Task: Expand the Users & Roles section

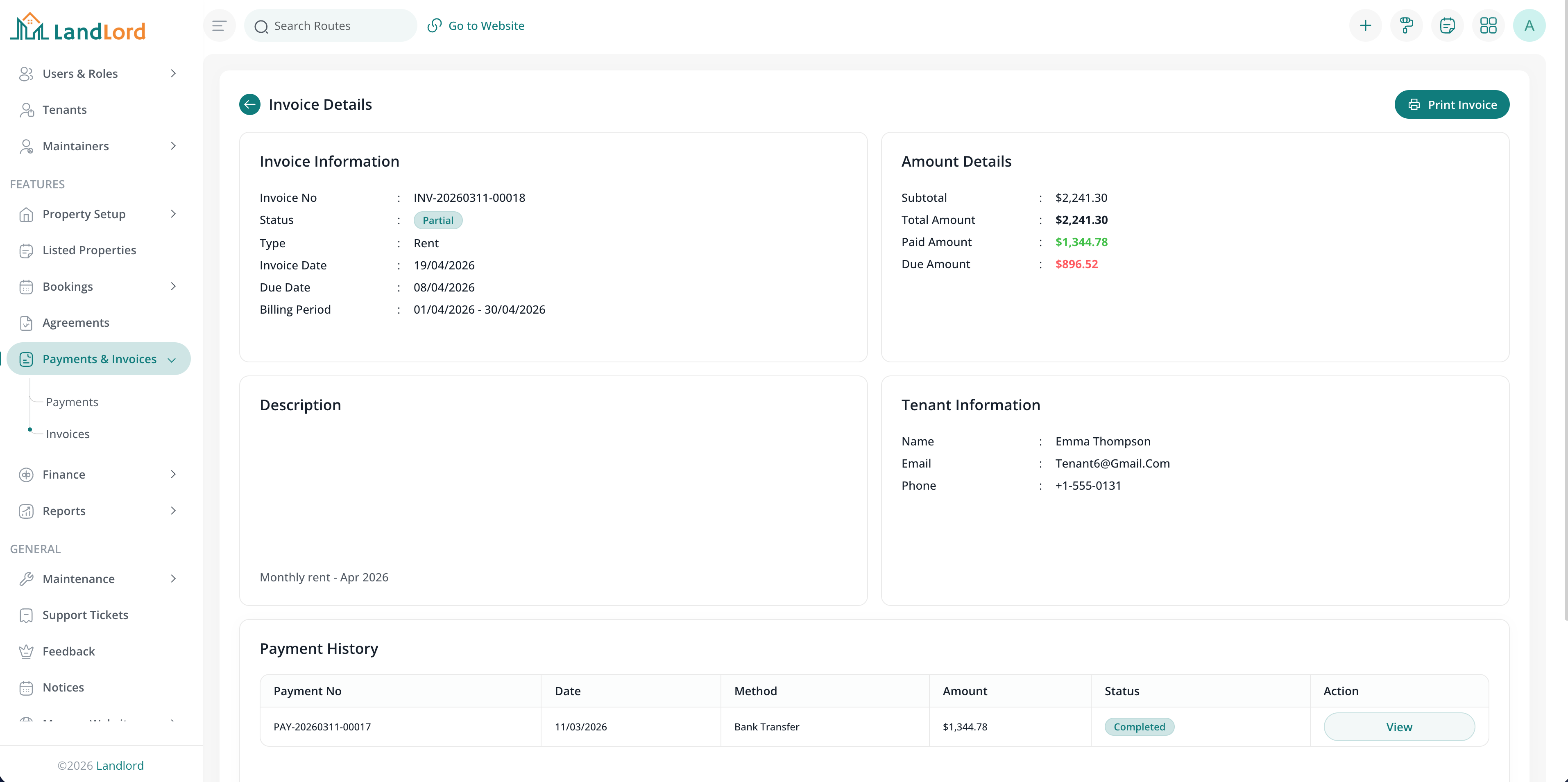Action: (80, 73)
